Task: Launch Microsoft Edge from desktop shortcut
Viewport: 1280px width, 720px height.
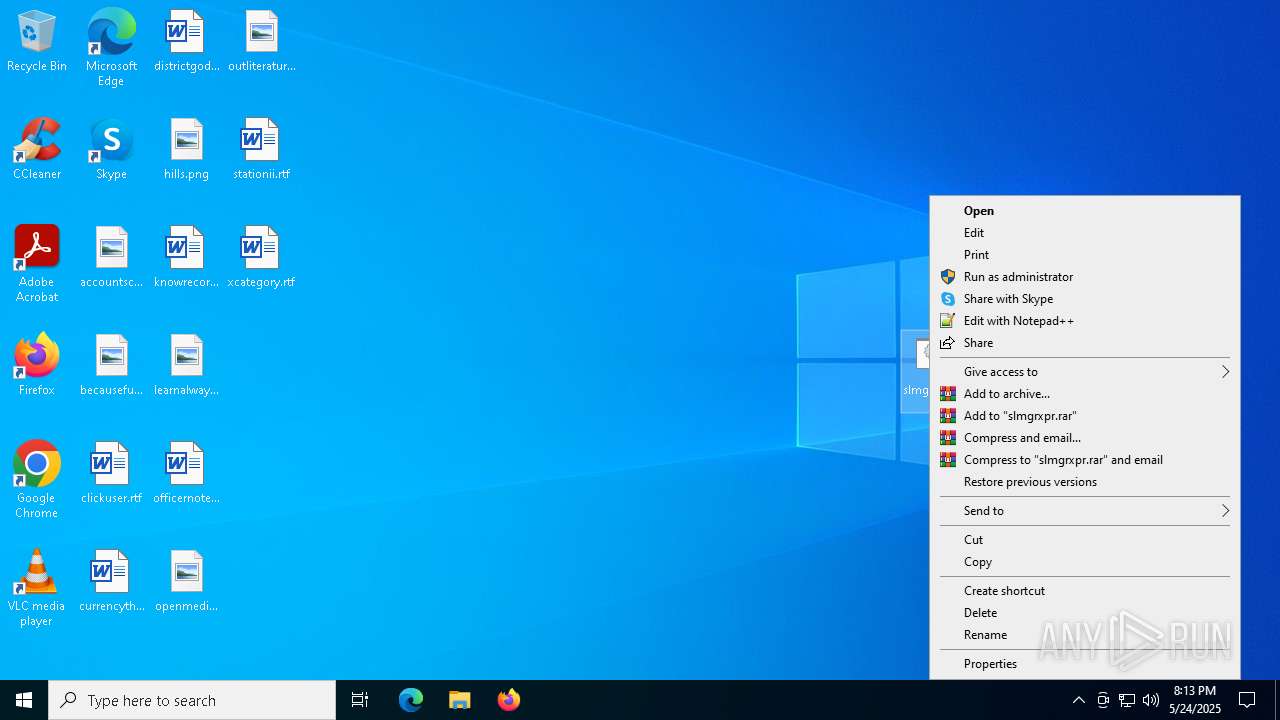Action: [111, 48]
